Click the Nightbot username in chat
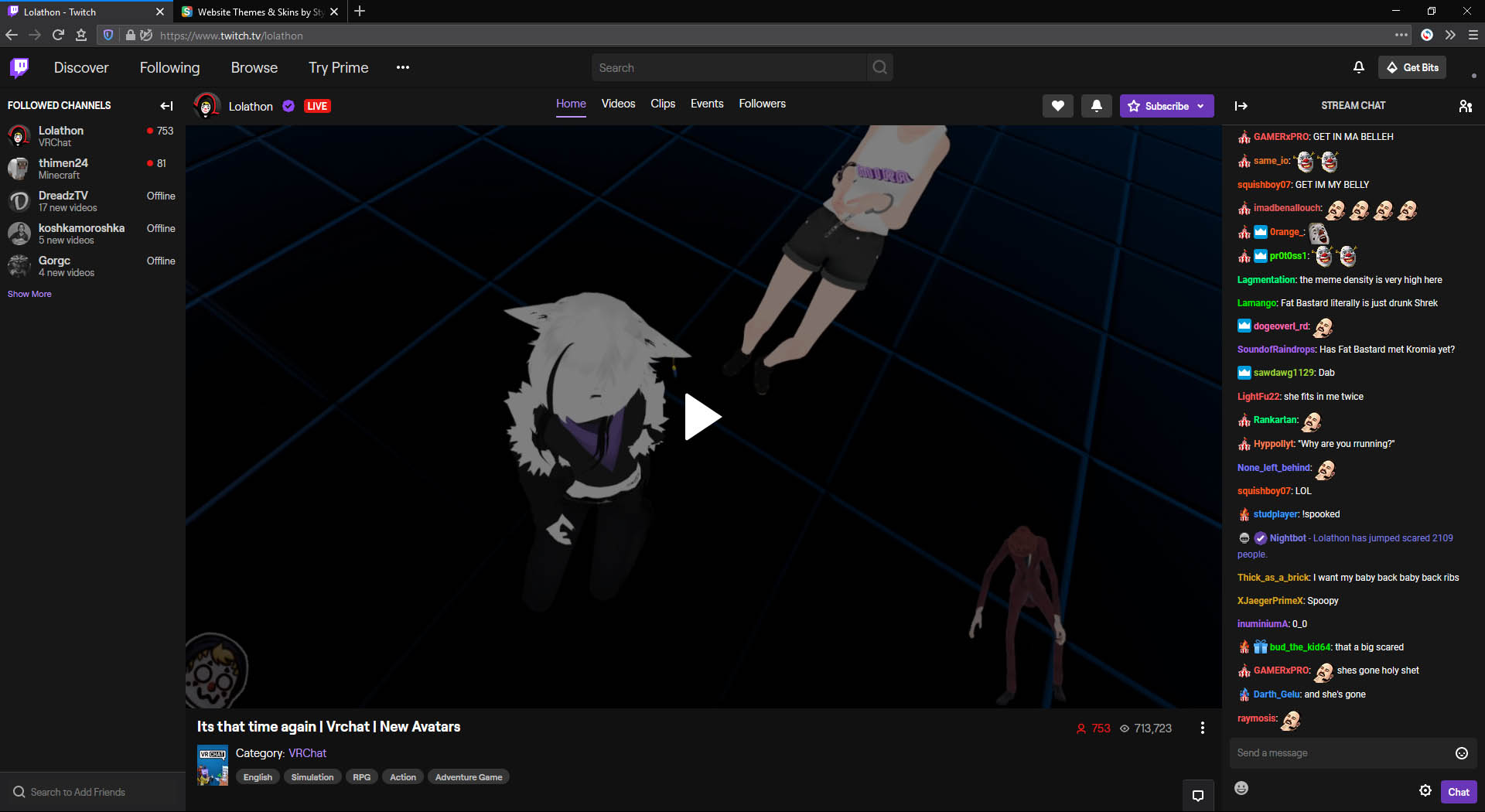This screenshot has width=1485, height=812. click(1288, 538)
